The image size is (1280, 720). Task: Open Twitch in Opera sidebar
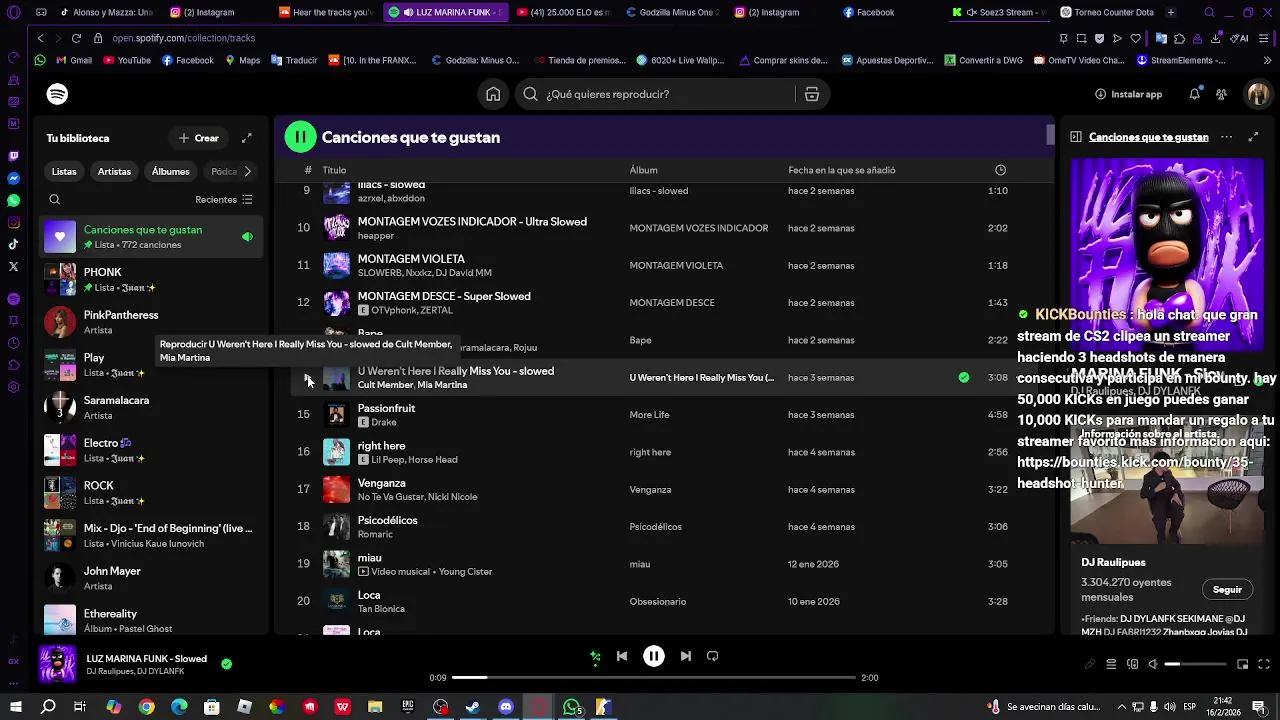(x=13, y=156)
